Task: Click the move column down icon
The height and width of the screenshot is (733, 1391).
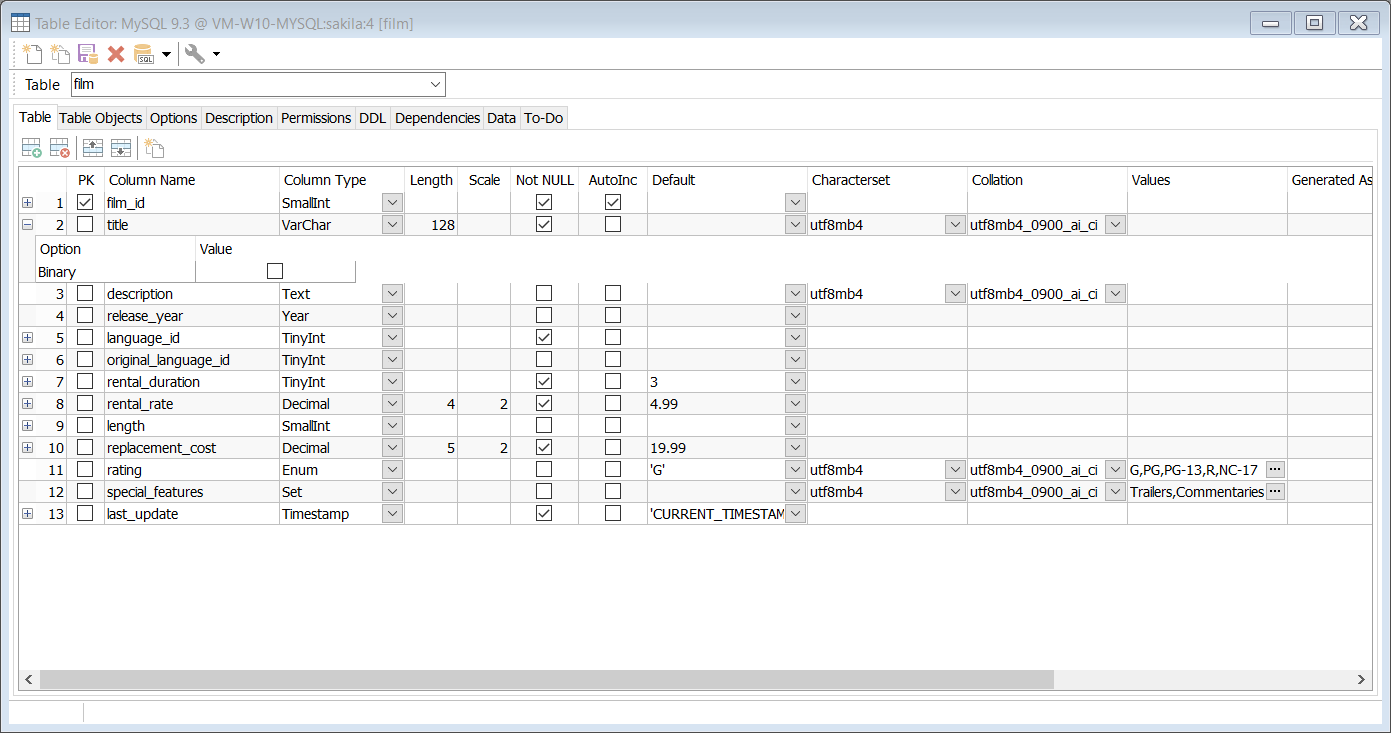Action: (x=121, y=148)
